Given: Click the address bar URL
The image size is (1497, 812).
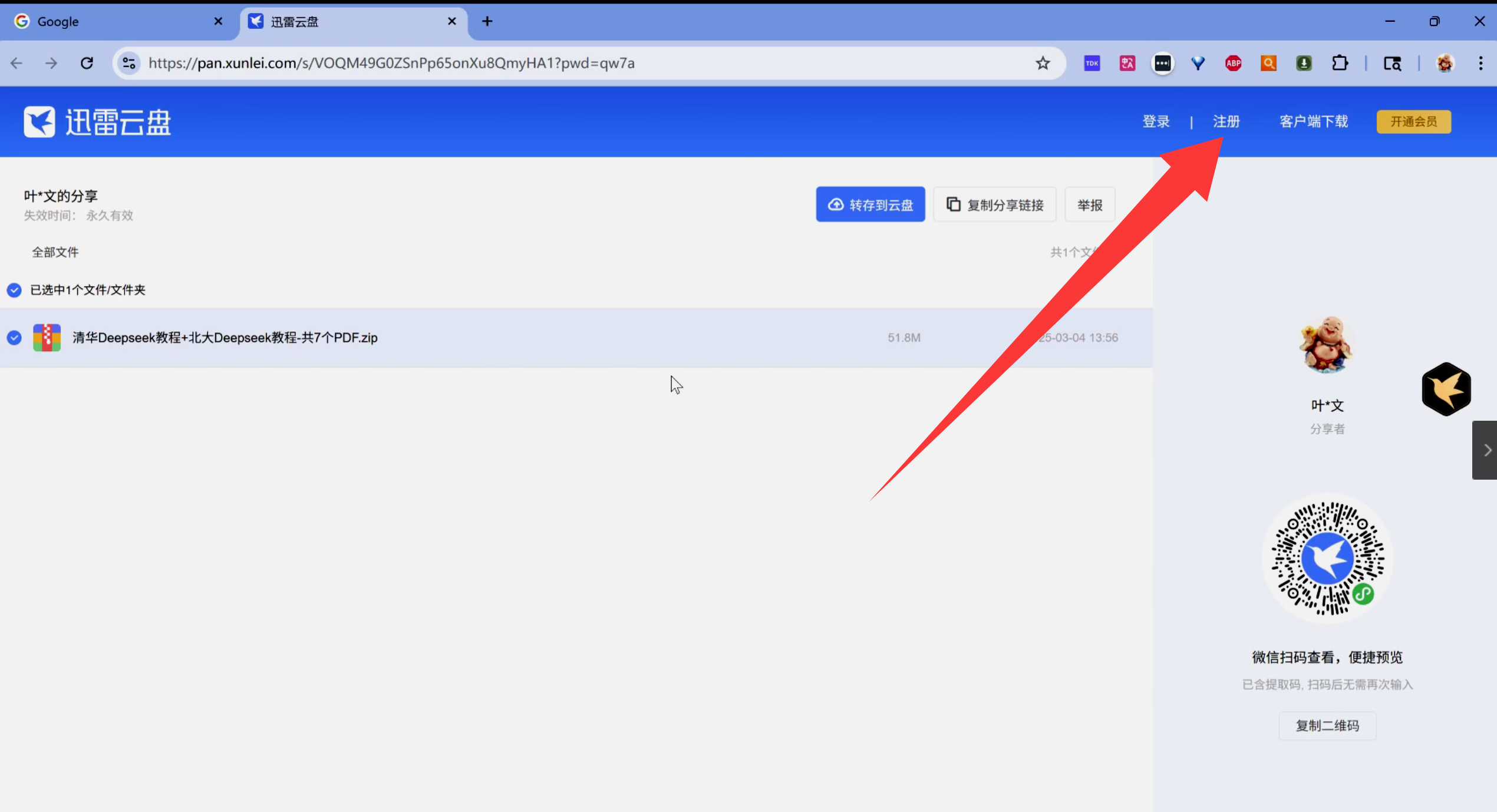Looking at the screenshot, I should coord(391,63).
